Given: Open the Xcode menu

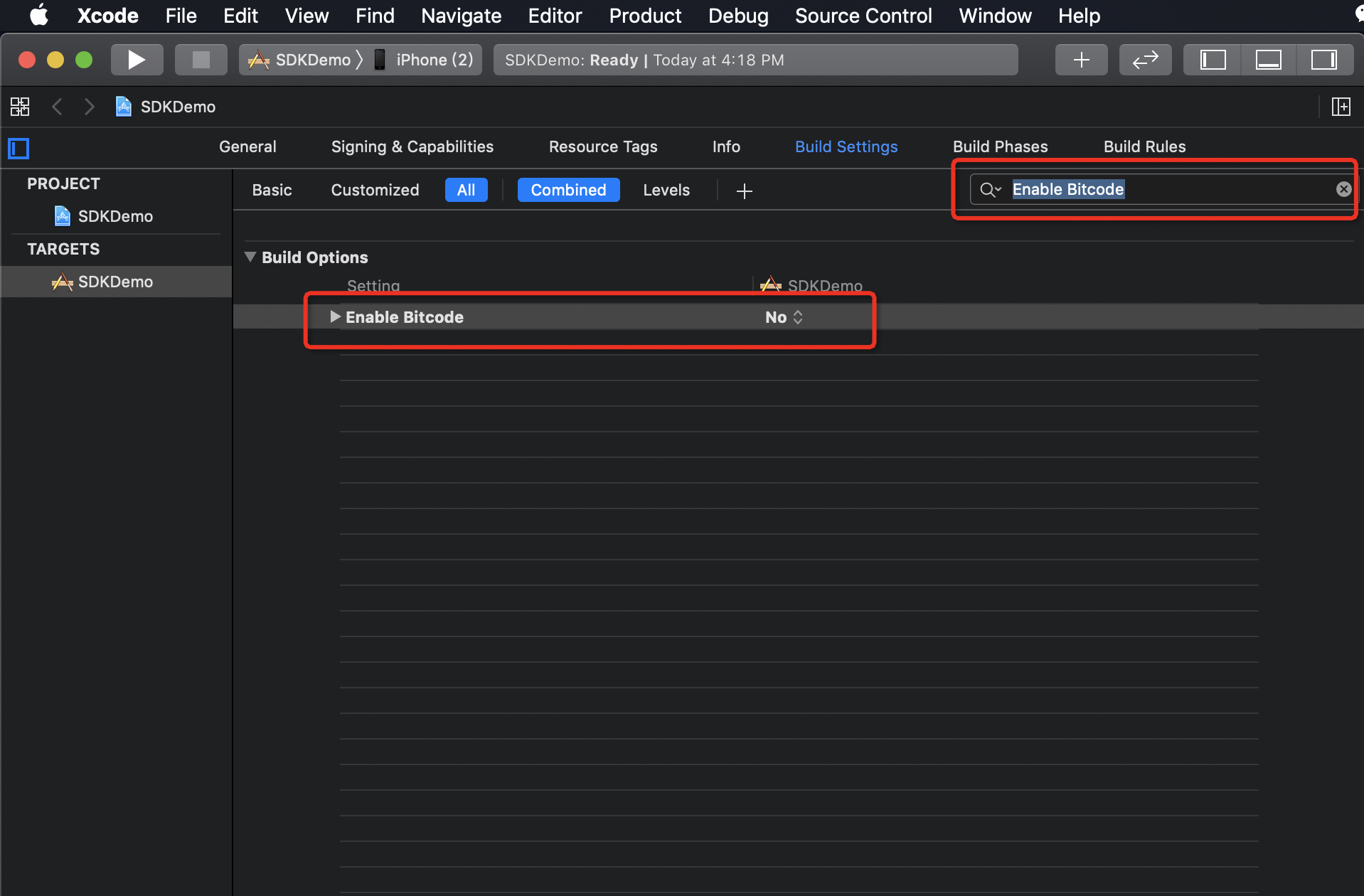Looking at the screenshot, I should [107, 16].
